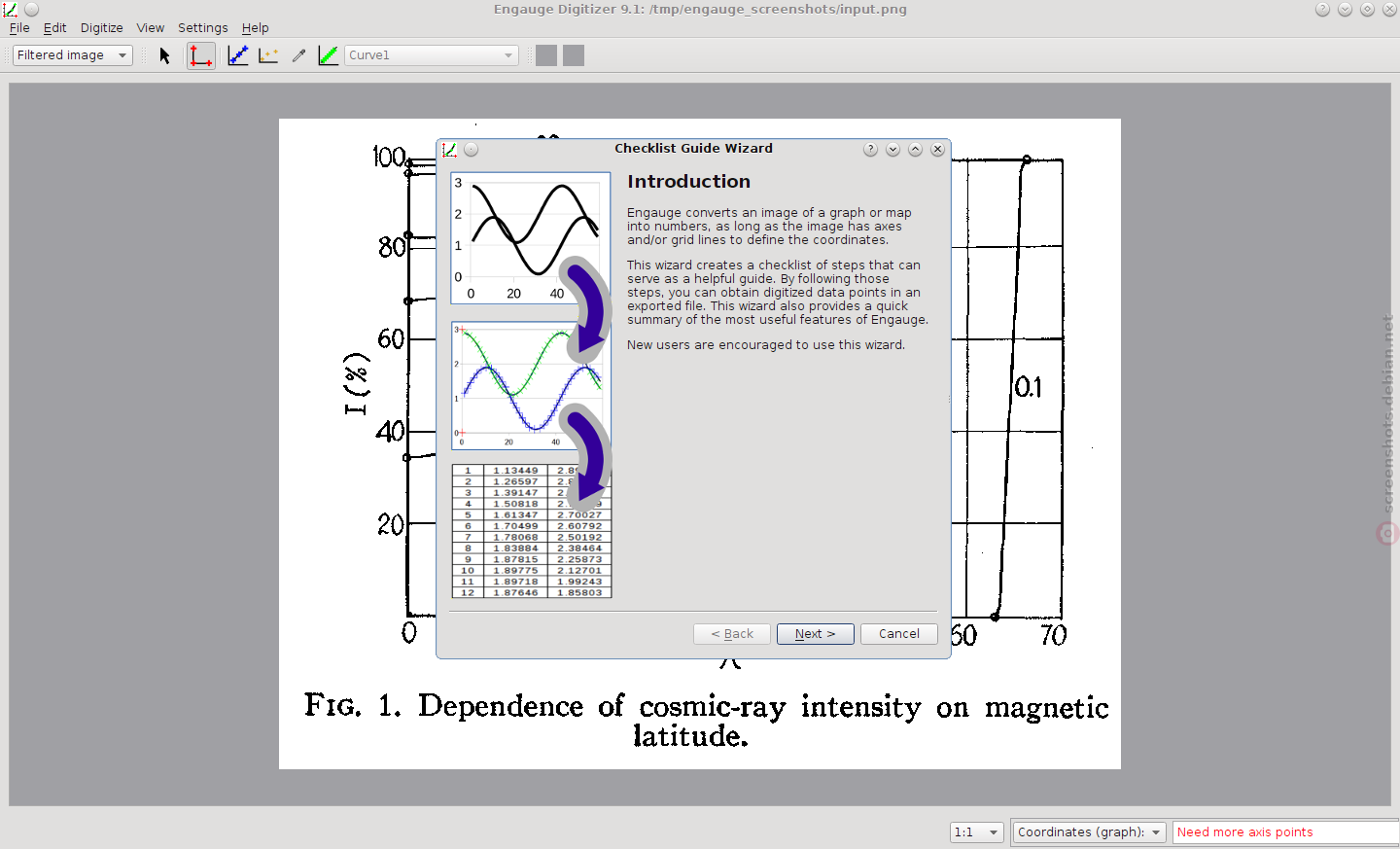Viewport: 1400px width, 849px height.
Task: Click the wizard title bar up-arrow icon
Action: coord(915,150)
